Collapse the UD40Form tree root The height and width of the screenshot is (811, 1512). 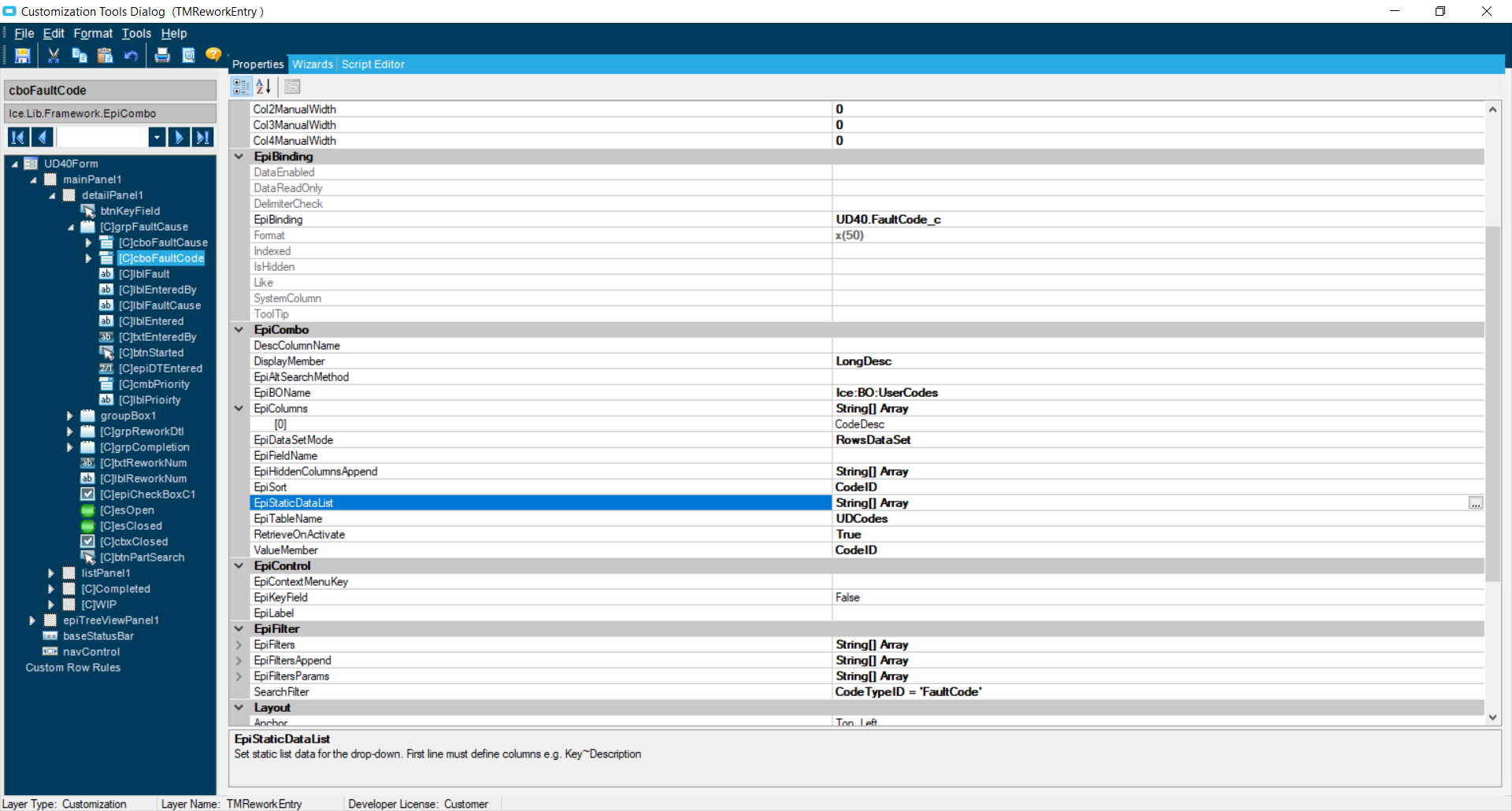coord(14,164)
